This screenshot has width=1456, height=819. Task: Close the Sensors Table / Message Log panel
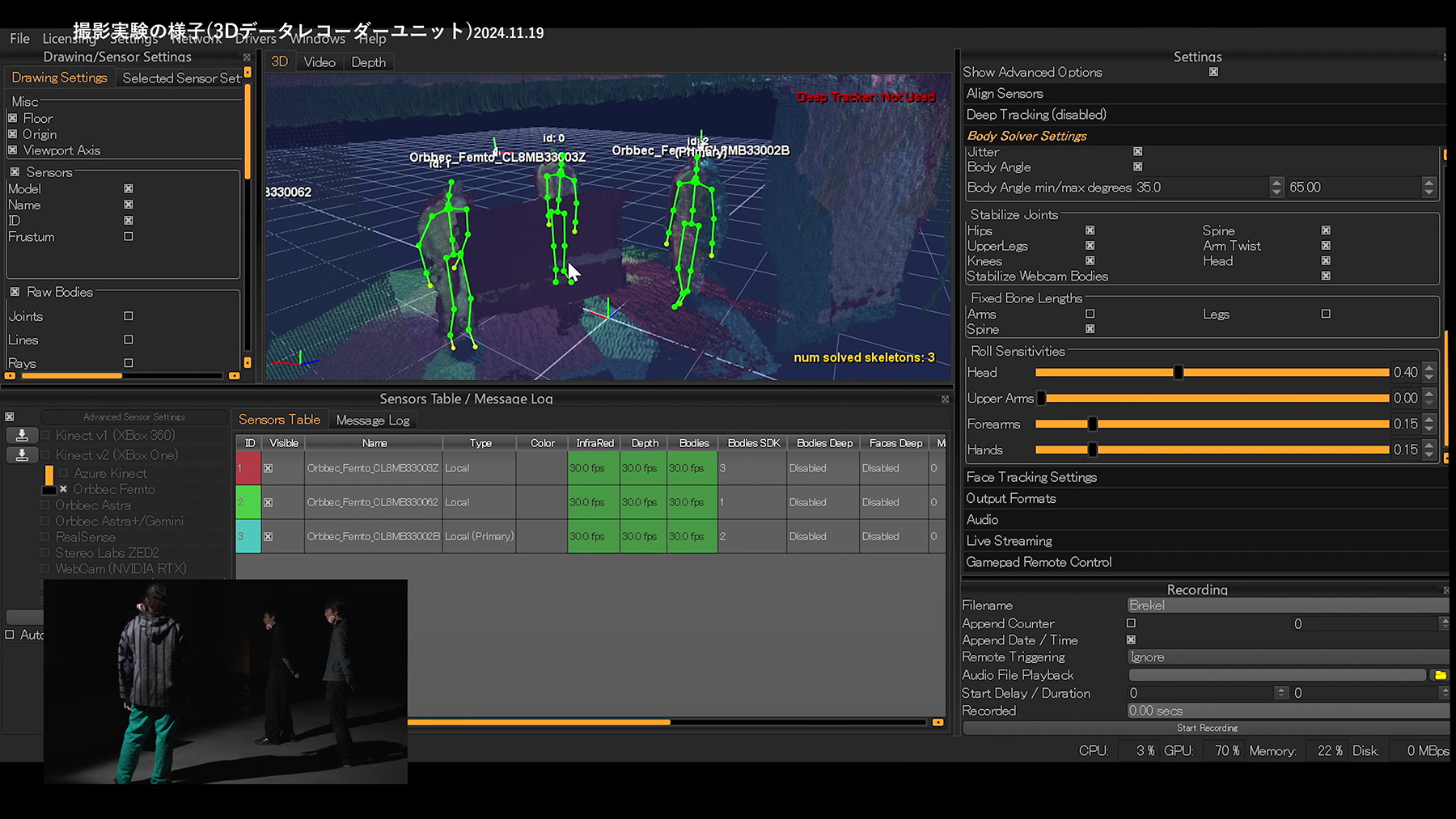tap(945, 399)
